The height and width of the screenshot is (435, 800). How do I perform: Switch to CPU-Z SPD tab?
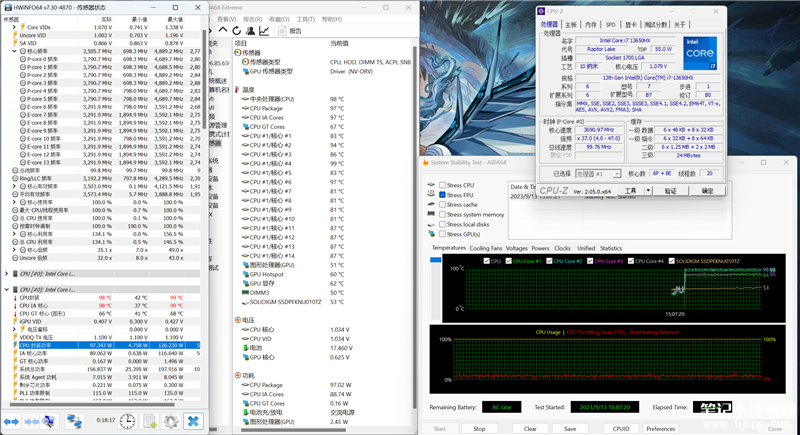(x=610, y=24)
